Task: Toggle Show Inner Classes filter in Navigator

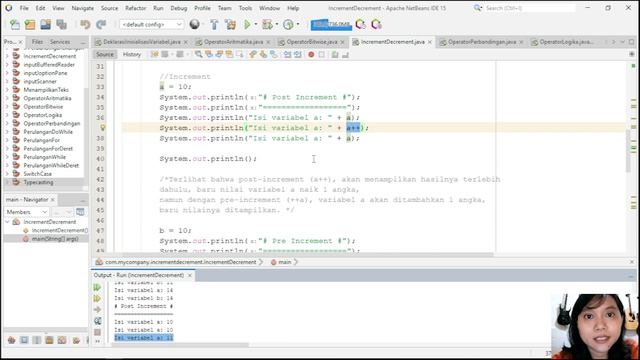Action: click(62, 340)
